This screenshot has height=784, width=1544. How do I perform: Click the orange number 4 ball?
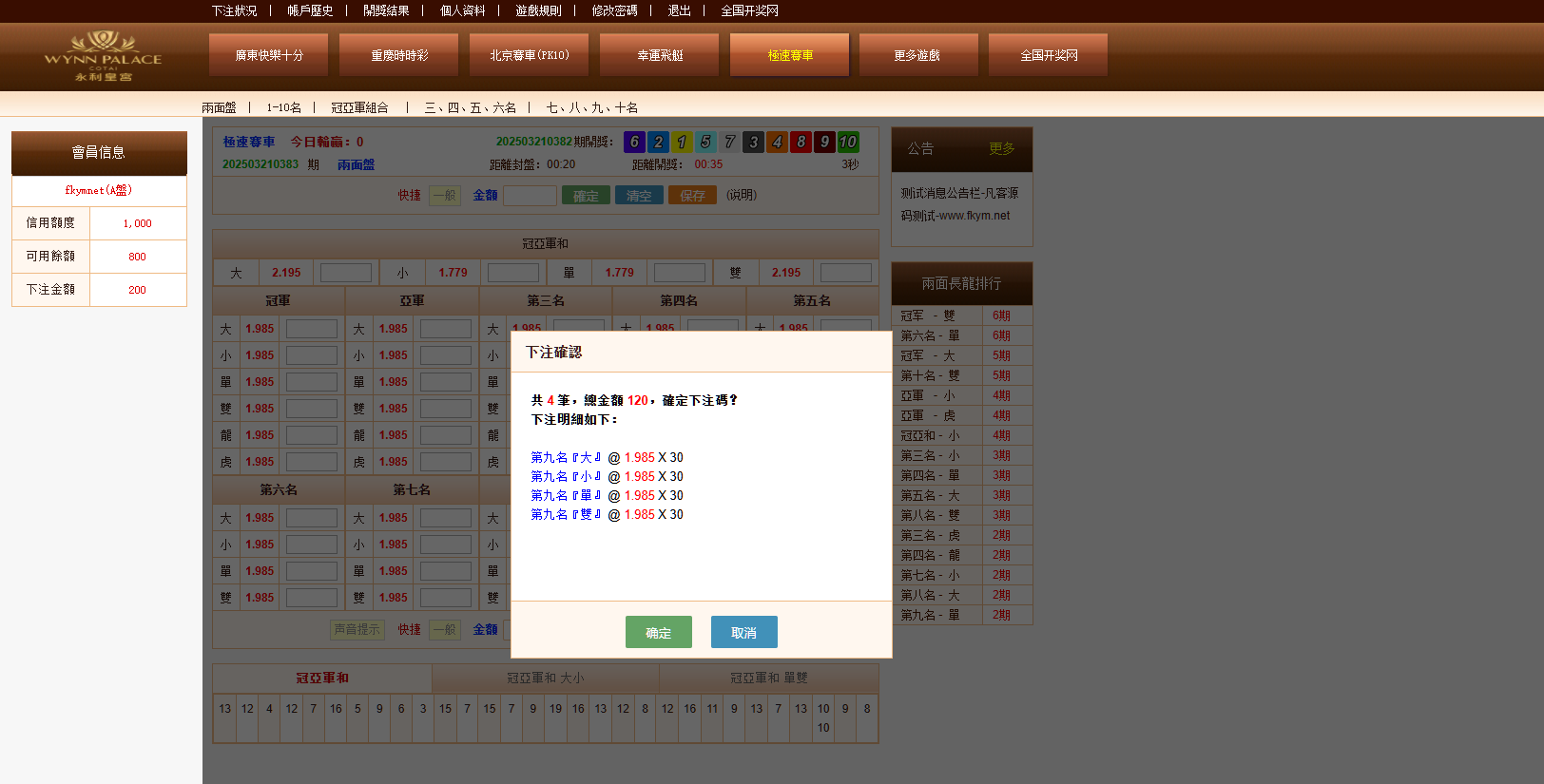(777, 142)
